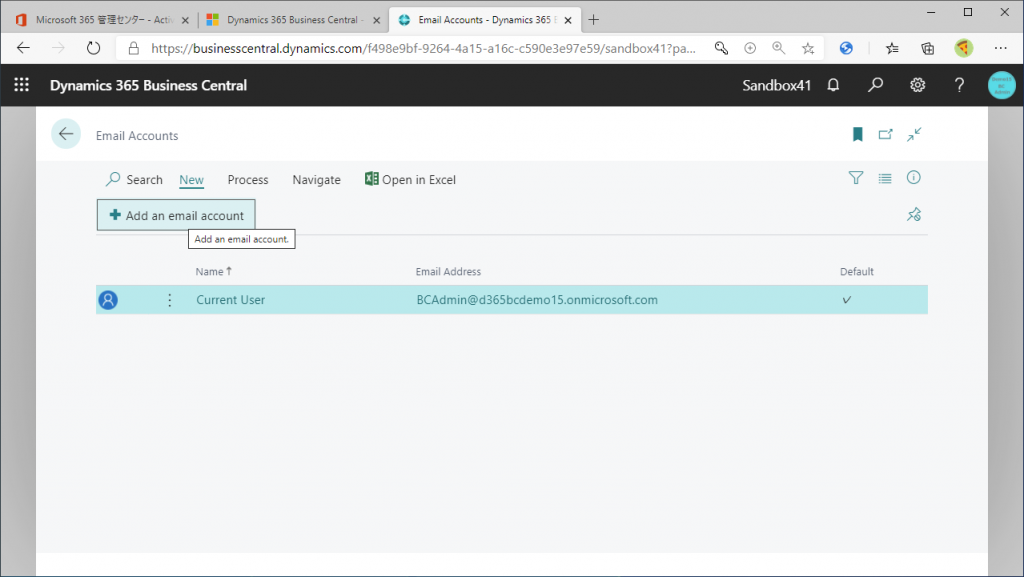Open browser zoom magnifier control

tap(778, 48)
